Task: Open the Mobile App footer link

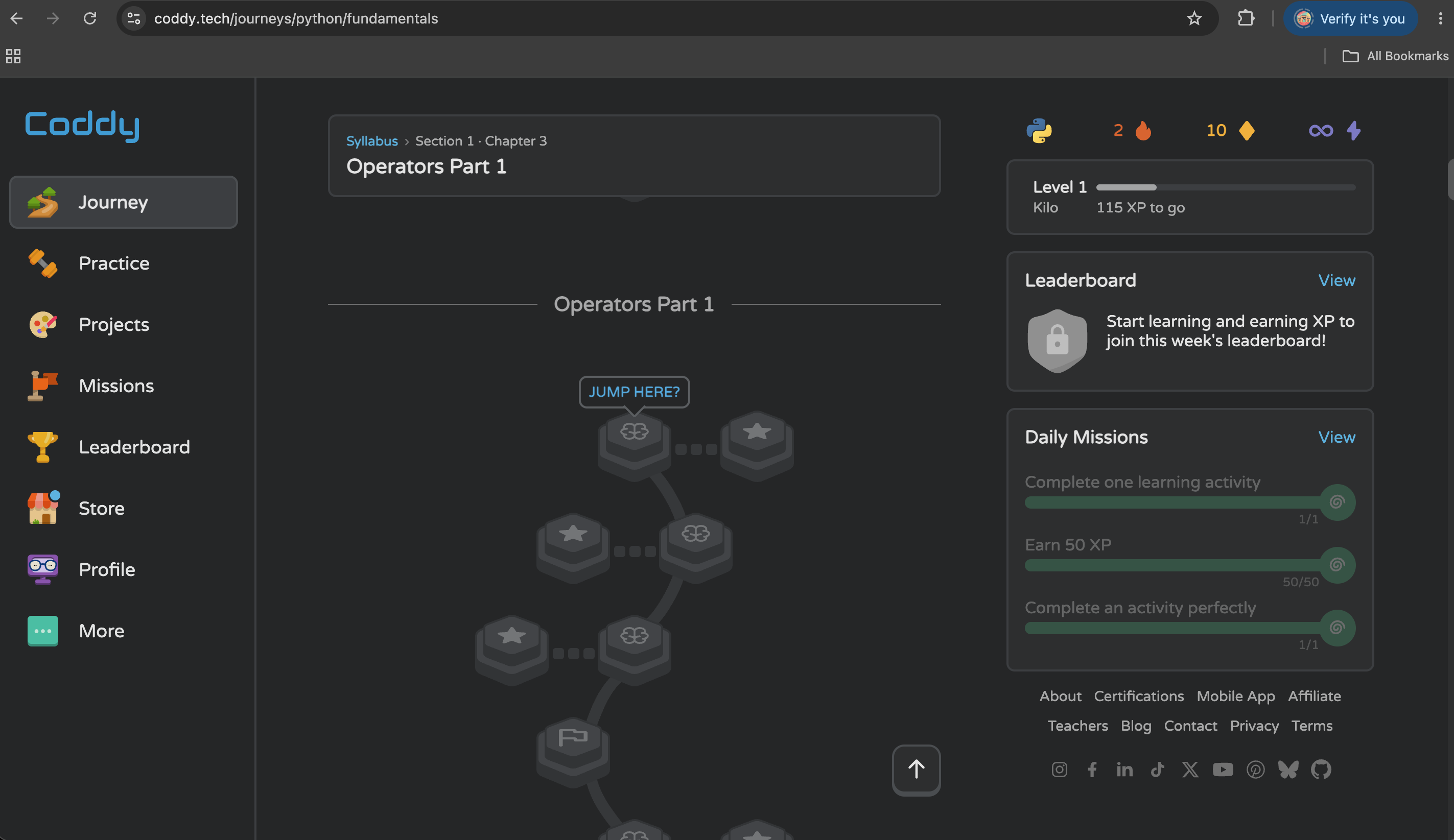Action: coord(1235,697)
